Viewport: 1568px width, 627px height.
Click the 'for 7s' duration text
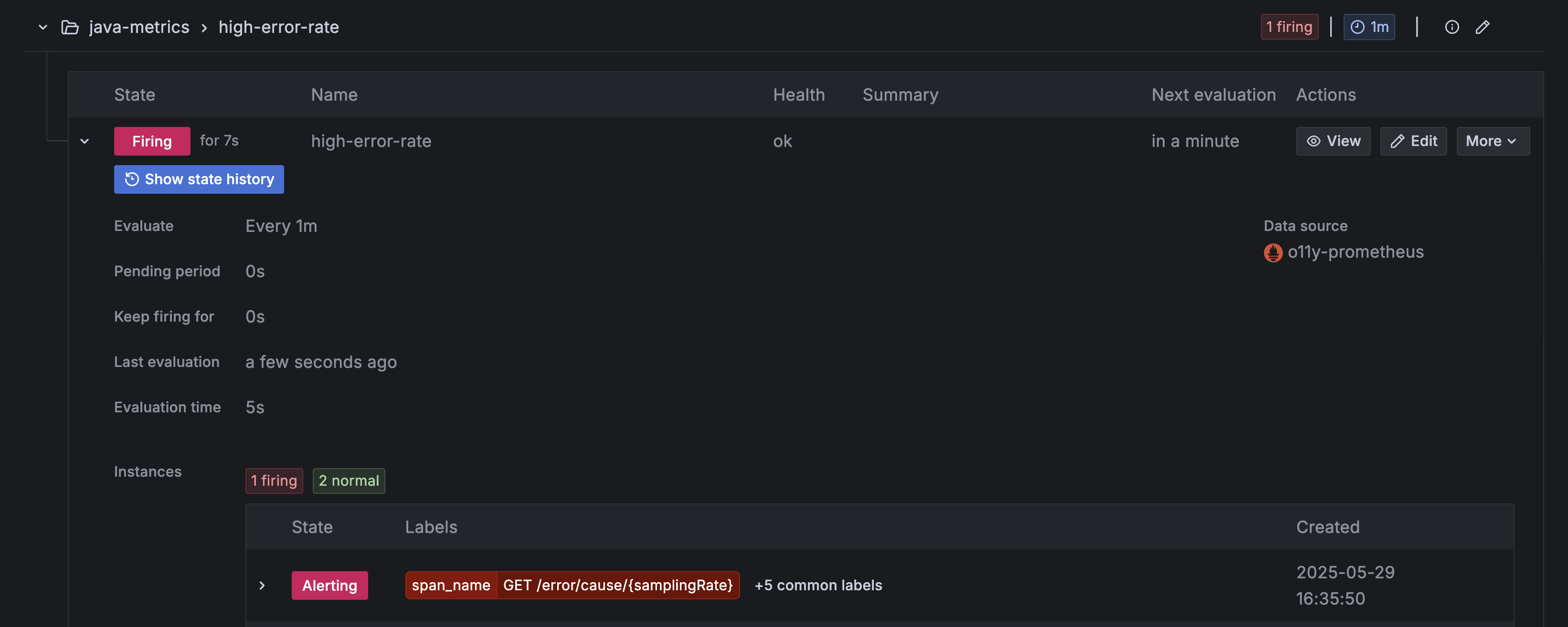pos(219,141)
